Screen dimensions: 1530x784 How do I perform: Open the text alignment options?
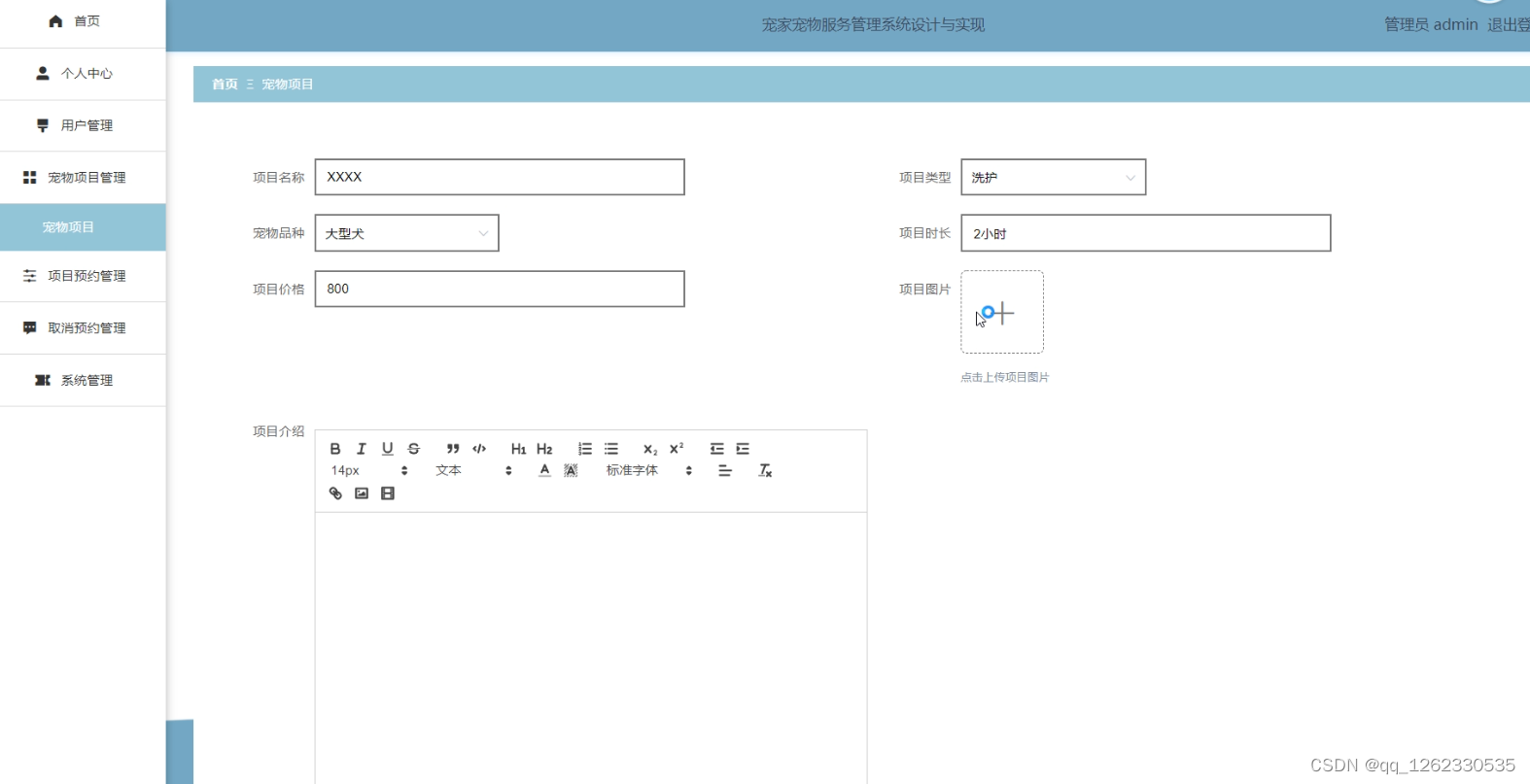tap(725, 470)
